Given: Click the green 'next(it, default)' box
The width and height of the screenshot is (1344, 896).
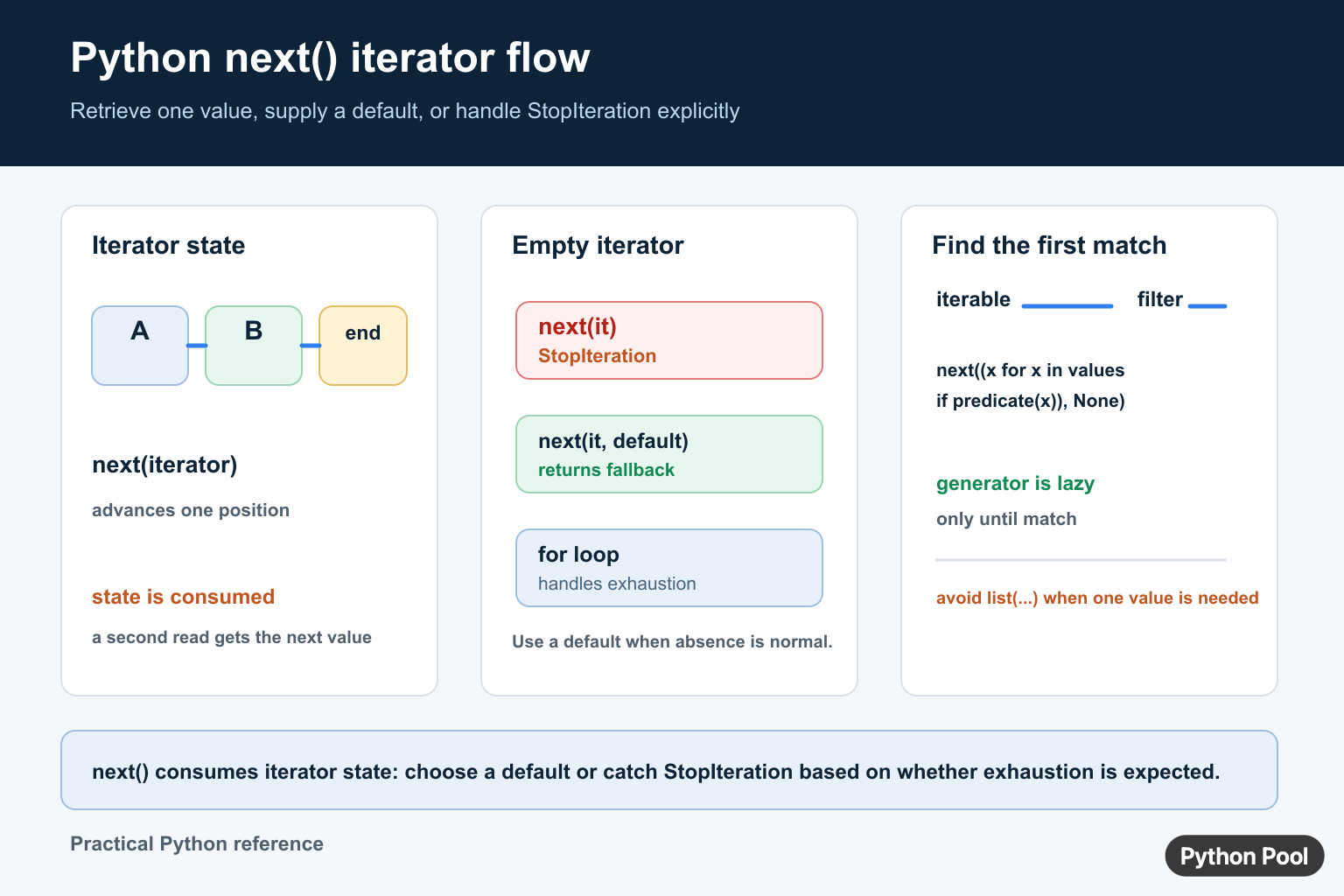Looking at the screenshot, I should point(669,454).
